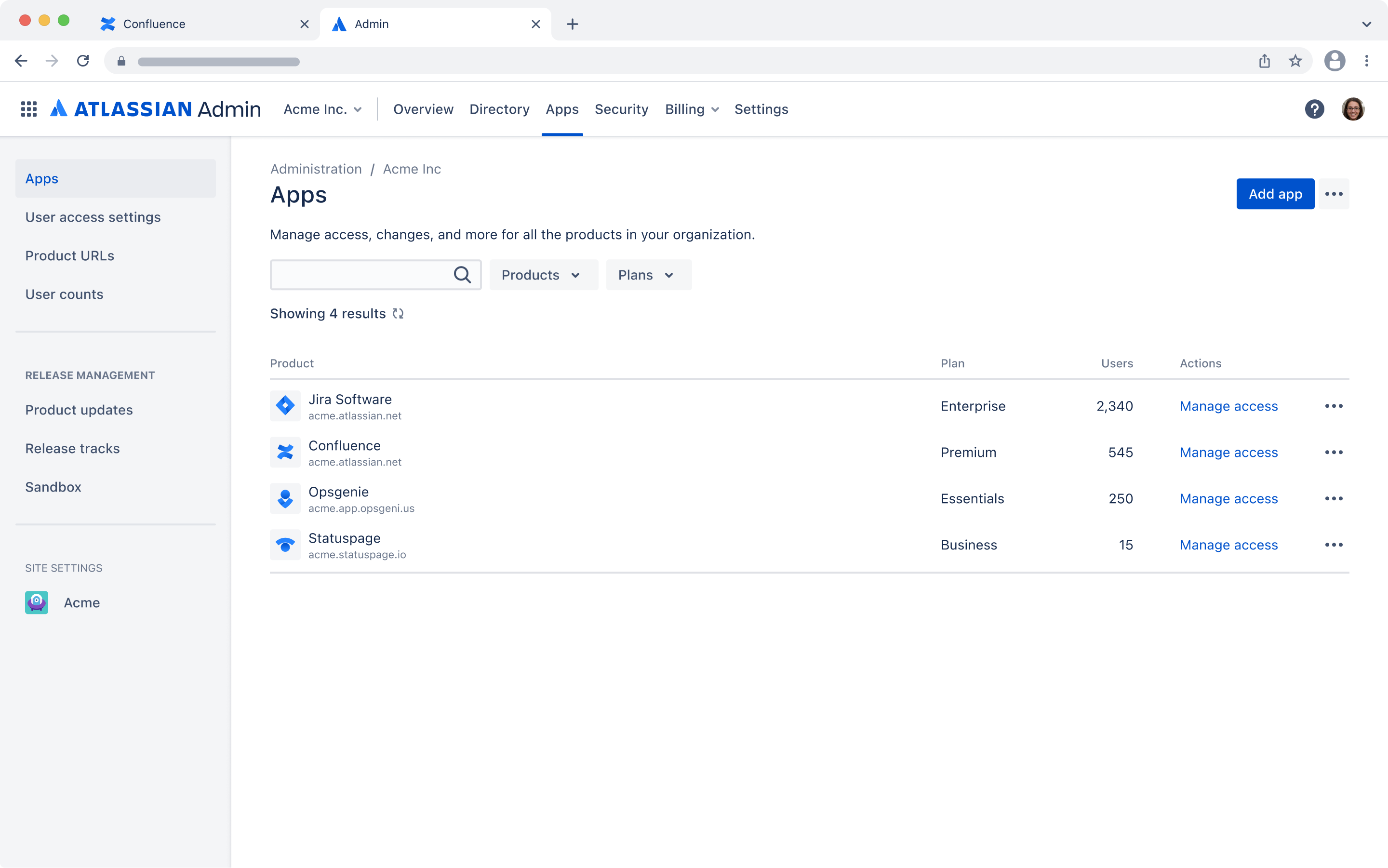Open the user profile avatar
This screenshot has height=868, width=1388.
click(x=1353, y=109)
